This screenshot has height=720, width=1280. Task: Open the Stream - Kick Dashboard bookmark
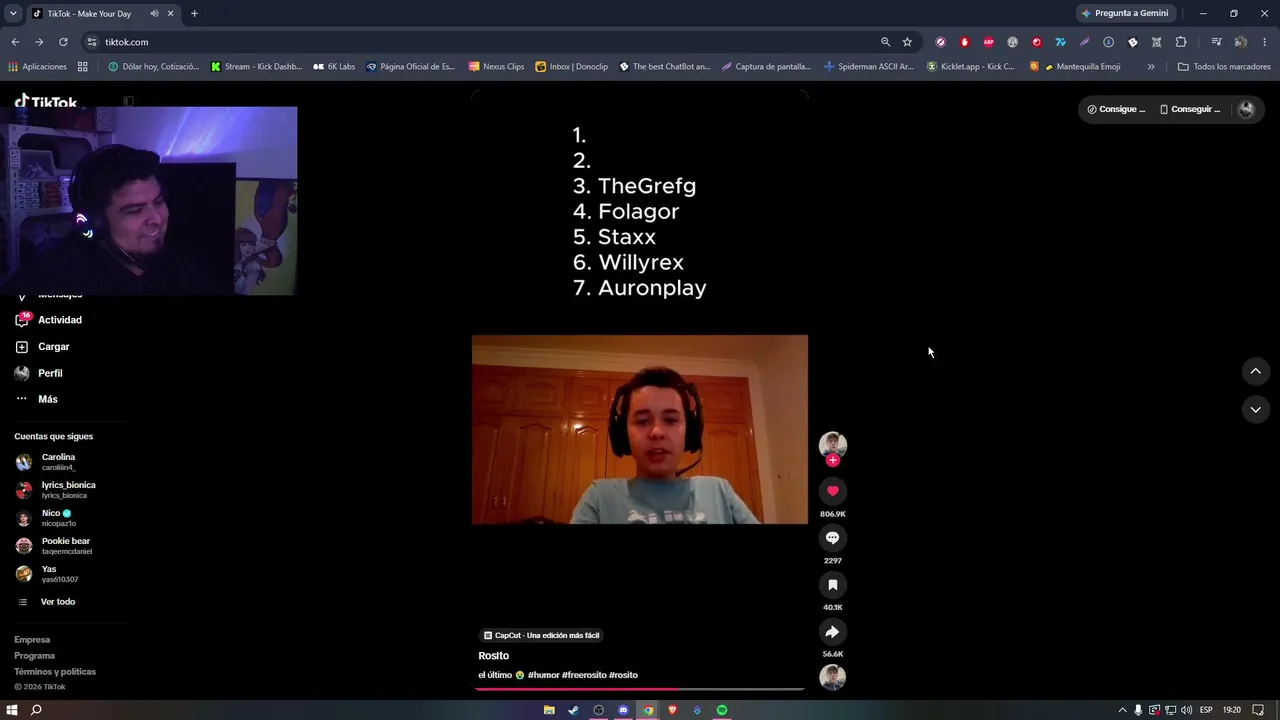pyautogui.click(x=256, y=67)
